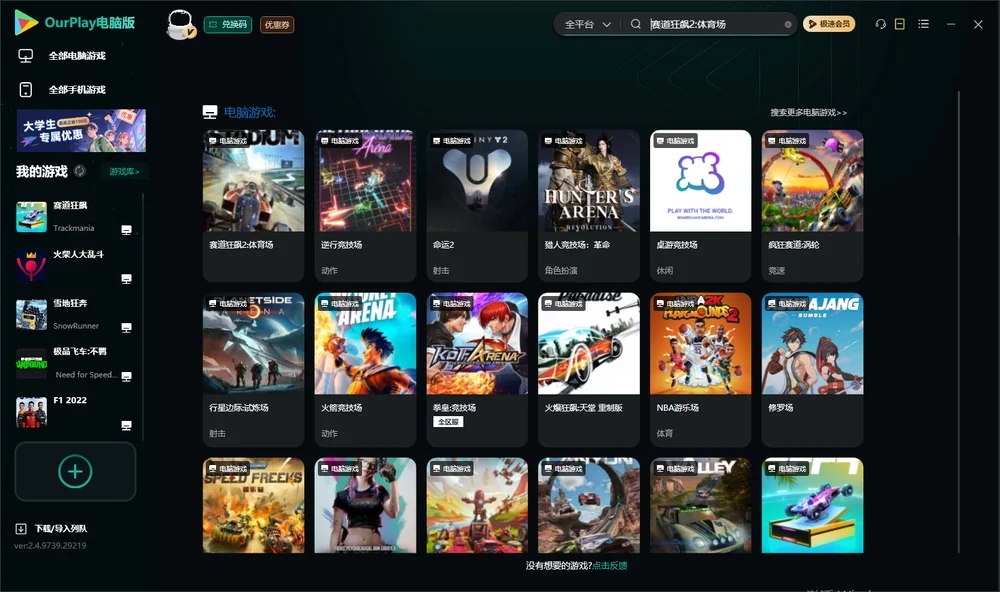
Task: Open the user avatar profile
Action: pos(180,24)
